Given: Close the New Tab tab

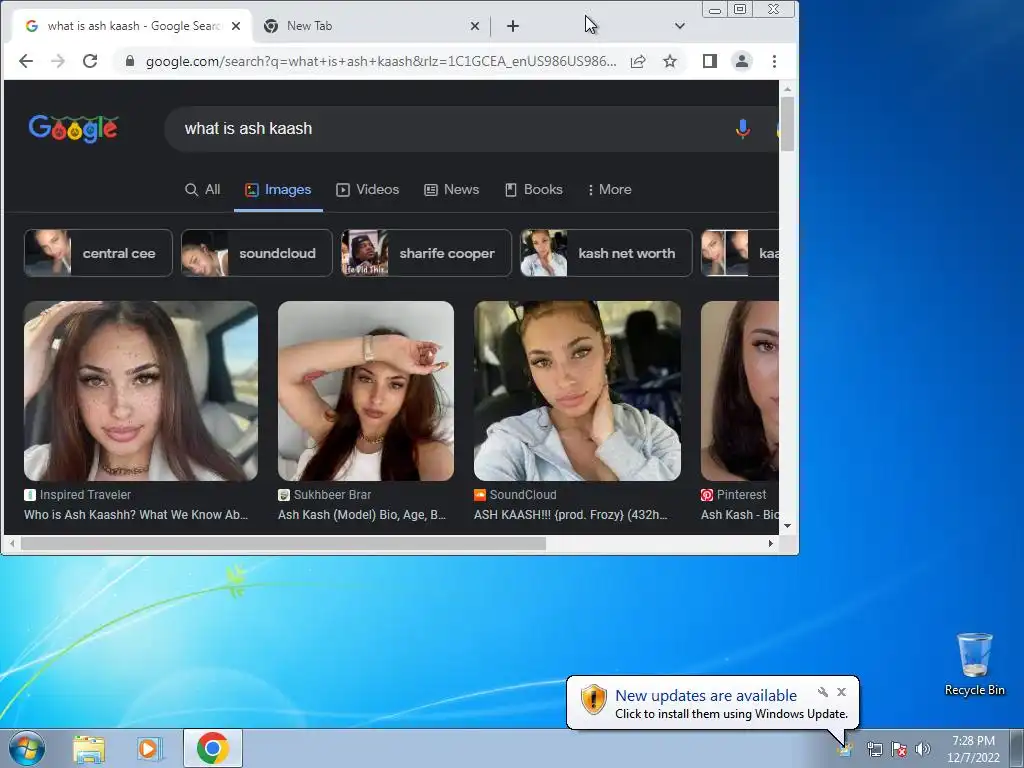Looking at the screenshot, I should coord(475,26).
